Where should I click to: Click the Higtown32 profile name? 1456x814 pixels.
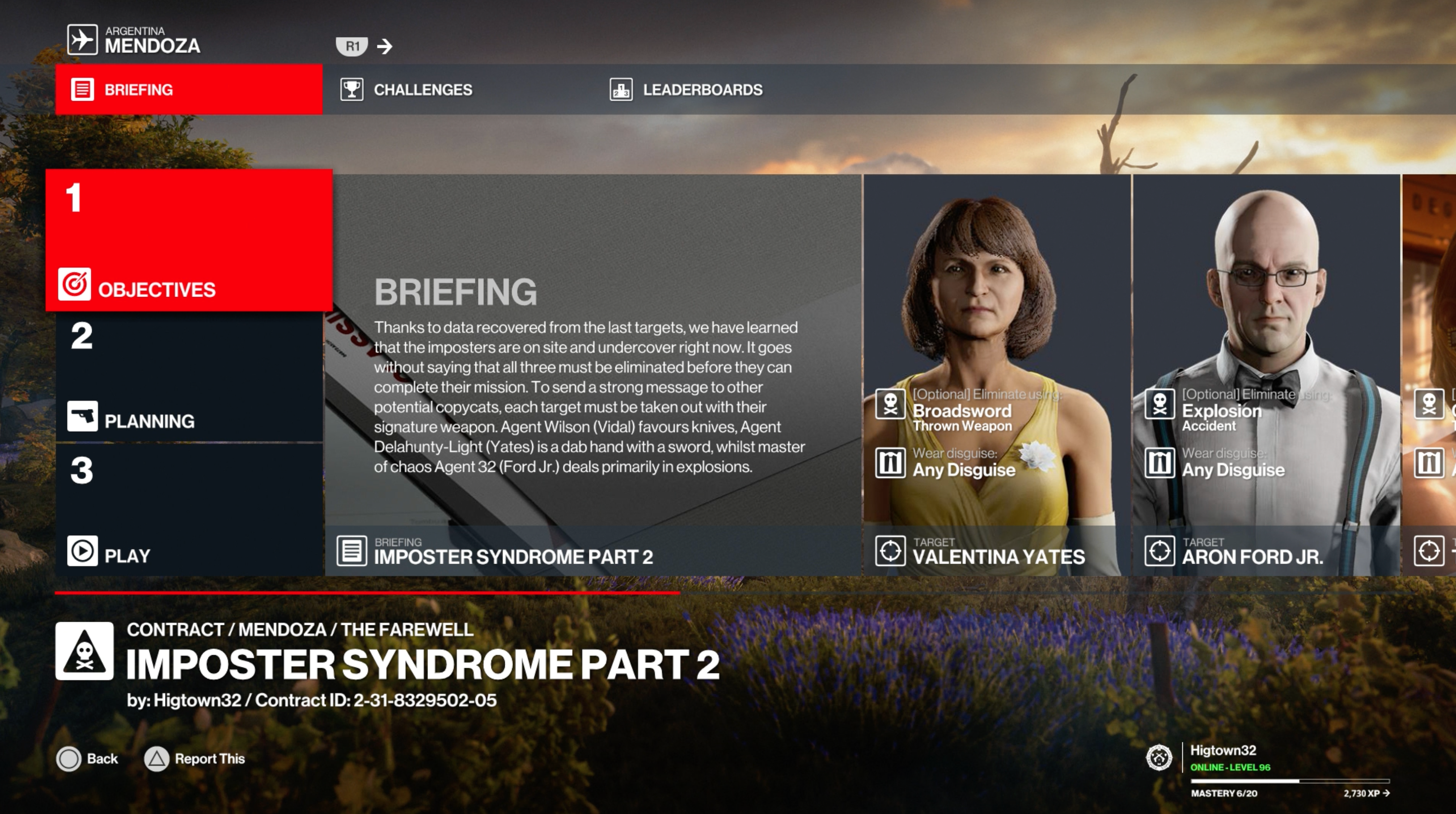point(1223,750)
